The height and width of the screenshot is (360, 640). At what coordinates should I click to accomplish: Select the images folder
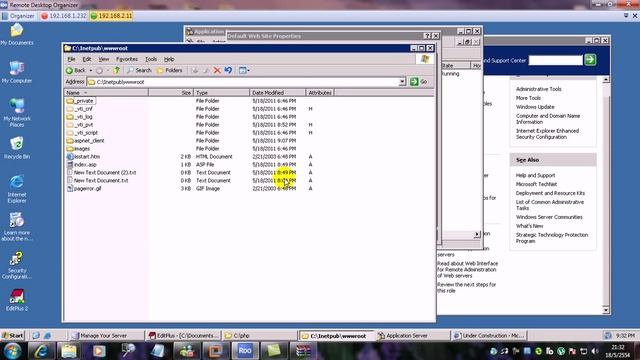78,149
